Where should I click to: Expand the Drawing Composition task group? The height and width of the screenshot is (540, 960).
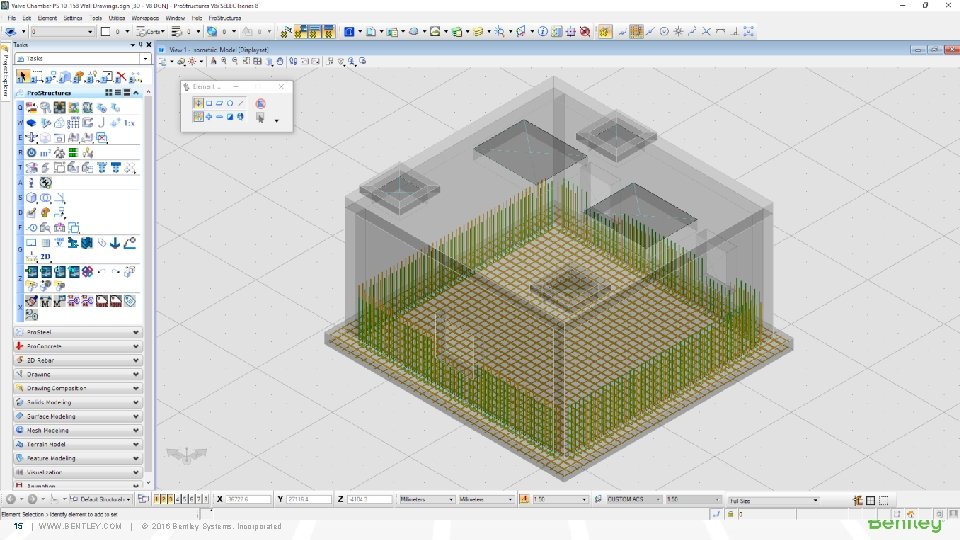[x=78, y=388]
